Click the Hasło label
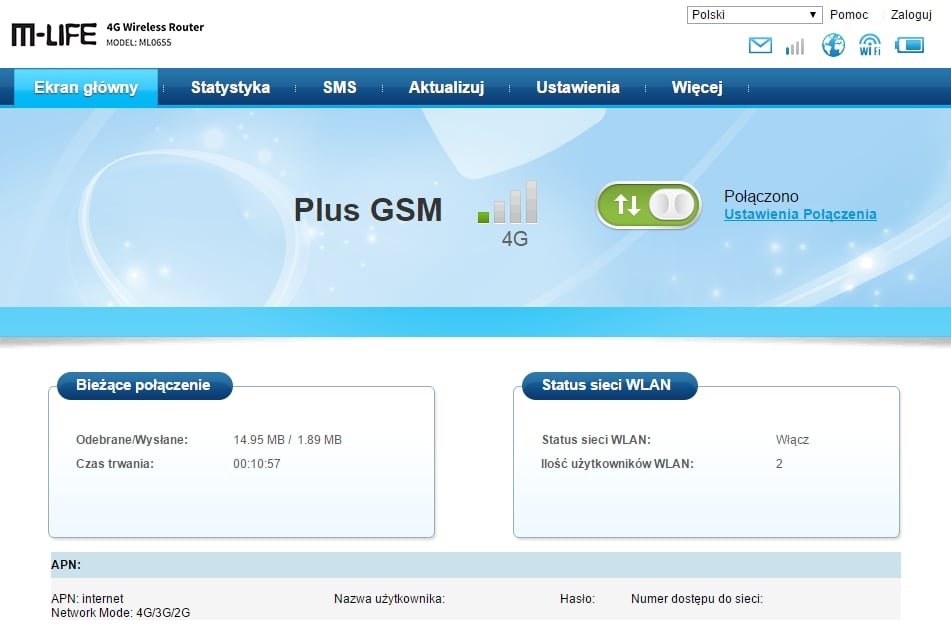The width and height of the screenshot is (951, 629). pos(577,599)
